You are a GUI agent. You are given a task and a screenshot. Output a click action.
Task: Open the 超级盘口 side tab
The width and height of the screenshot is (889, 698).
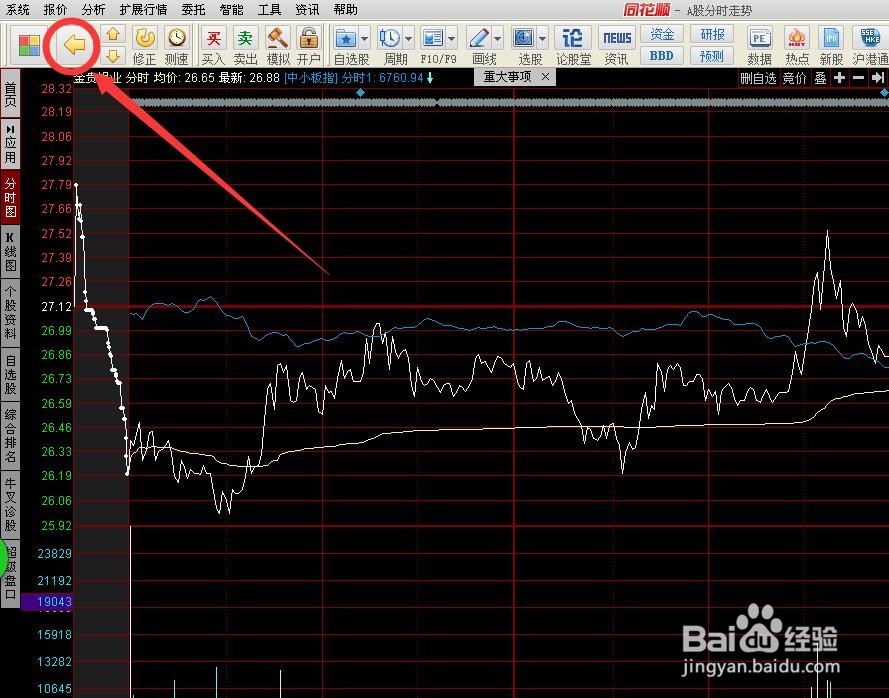[10, 573]
